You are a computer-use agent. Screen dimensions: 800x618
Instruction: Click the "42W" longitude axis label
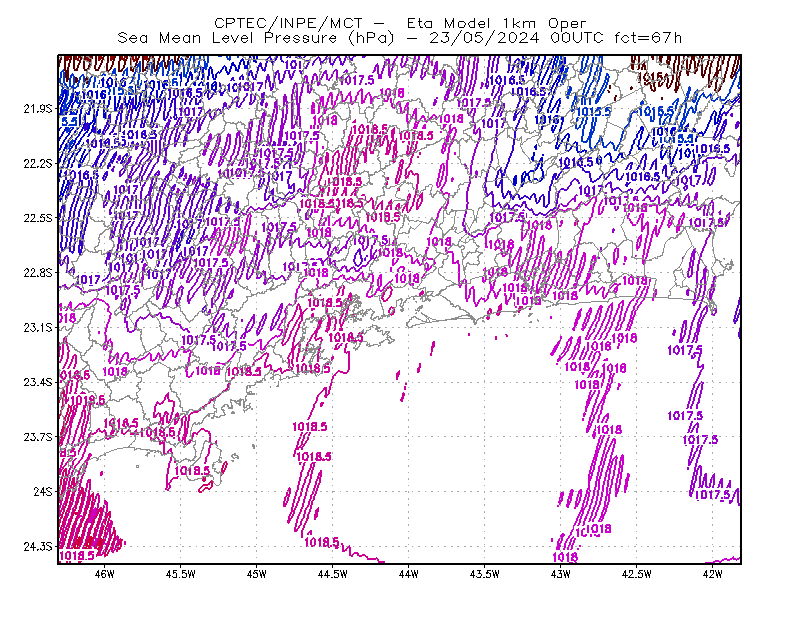[712, 574]
